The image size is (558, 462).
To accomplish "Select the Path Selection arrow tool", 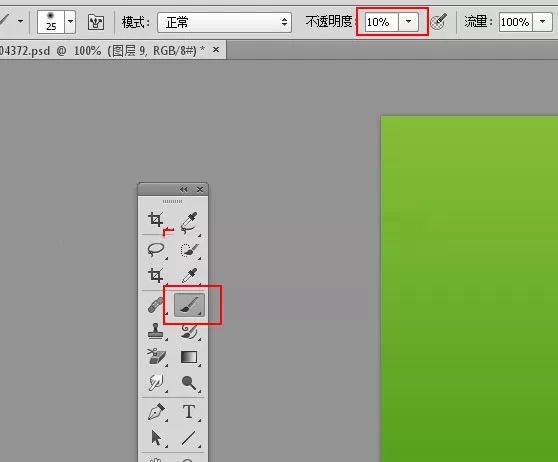I will [x=156, y=438].
